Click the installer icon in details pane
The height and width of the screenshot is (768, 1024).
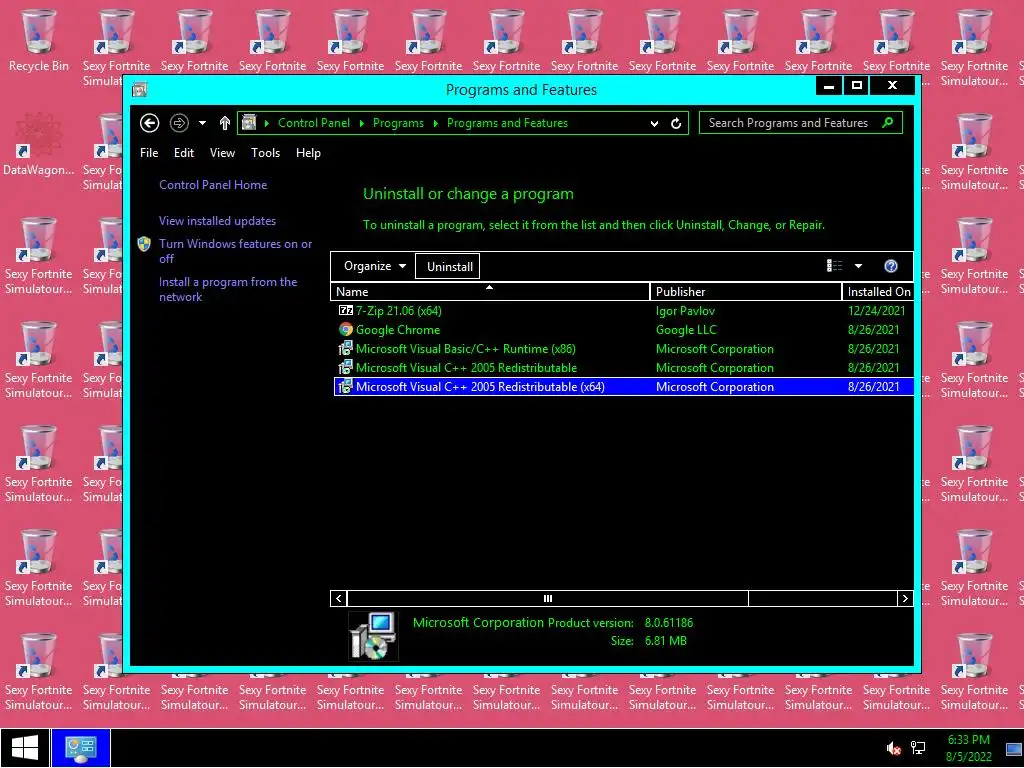[374, 635]
